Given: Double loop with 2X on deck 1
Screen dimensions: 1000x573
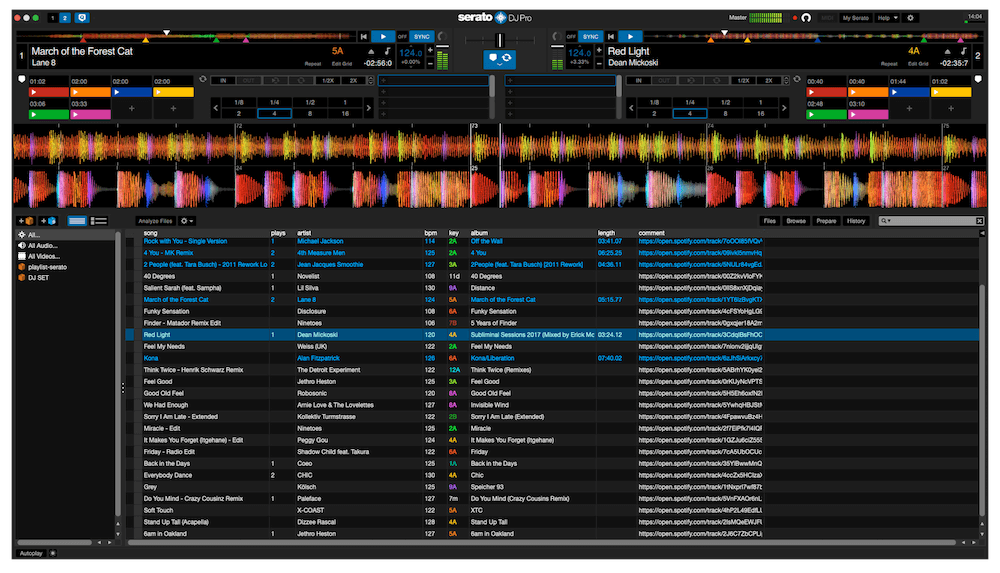Looking at the screenshot, I should pos(353,80).
